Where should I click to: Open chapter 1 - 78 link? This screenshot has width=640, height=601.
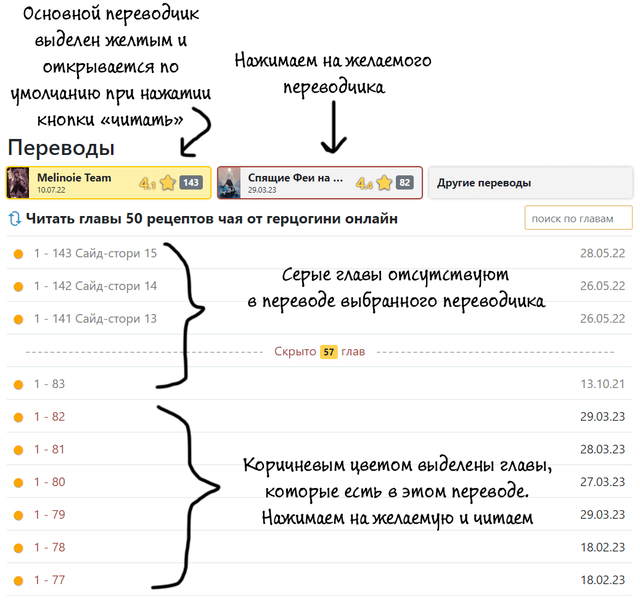(x=49, y=547)
